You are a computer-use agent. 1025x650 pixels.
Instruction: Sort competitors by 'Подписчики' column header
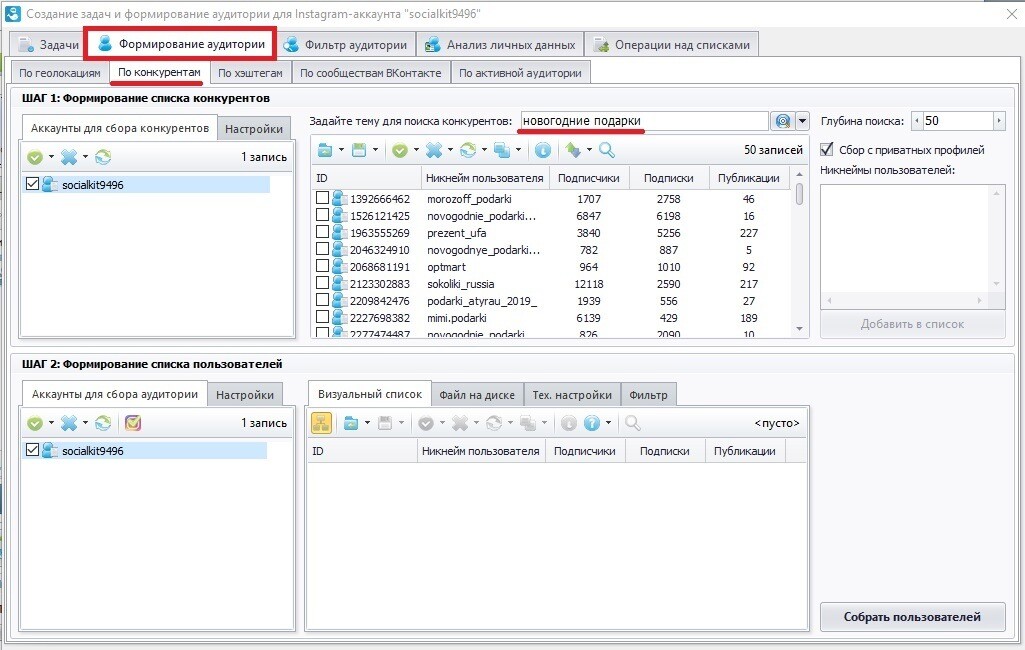(x=588, y=178)
